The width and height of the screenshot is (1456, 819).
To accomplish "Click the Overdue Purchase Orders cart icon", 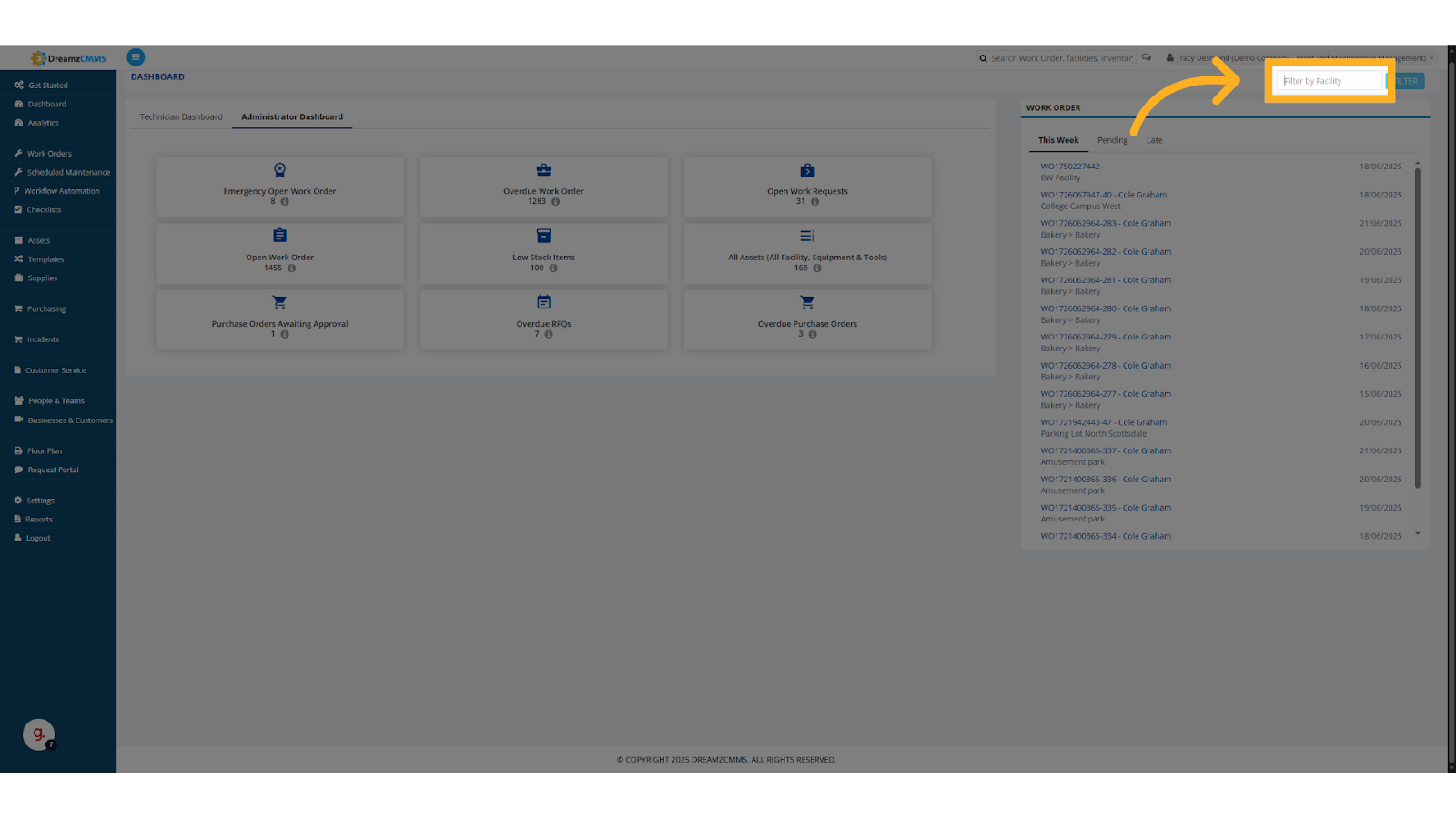I will pos(807,302).
